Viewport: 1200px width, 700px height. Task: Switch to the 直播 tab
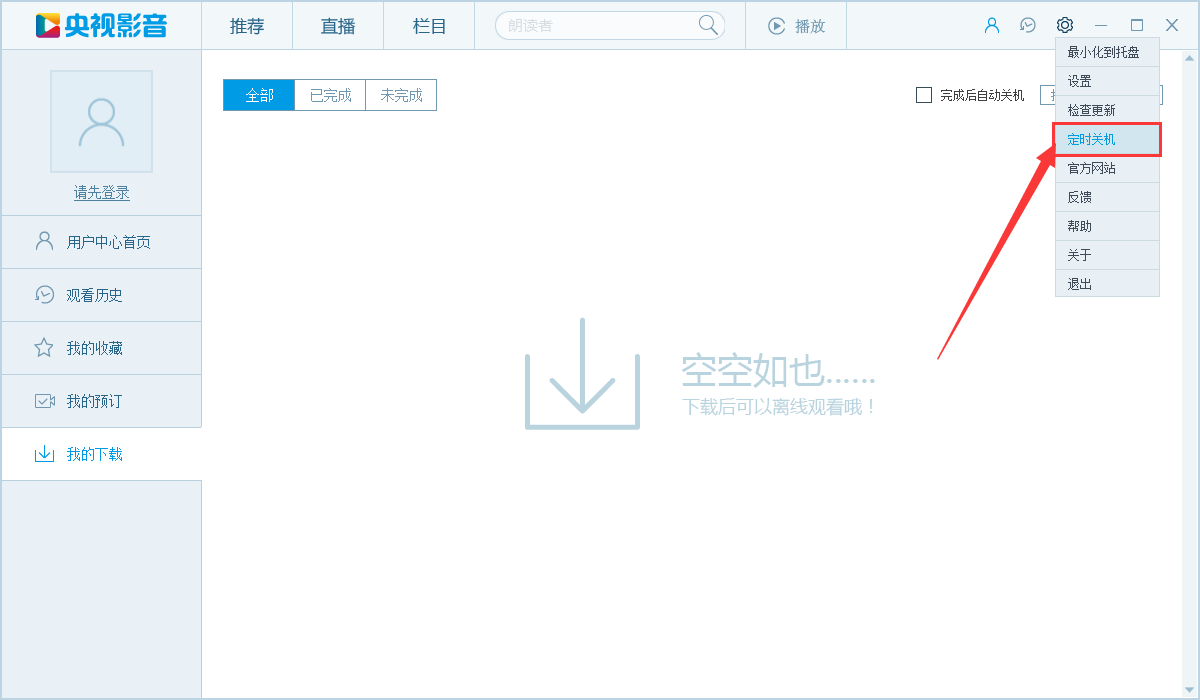337,26
